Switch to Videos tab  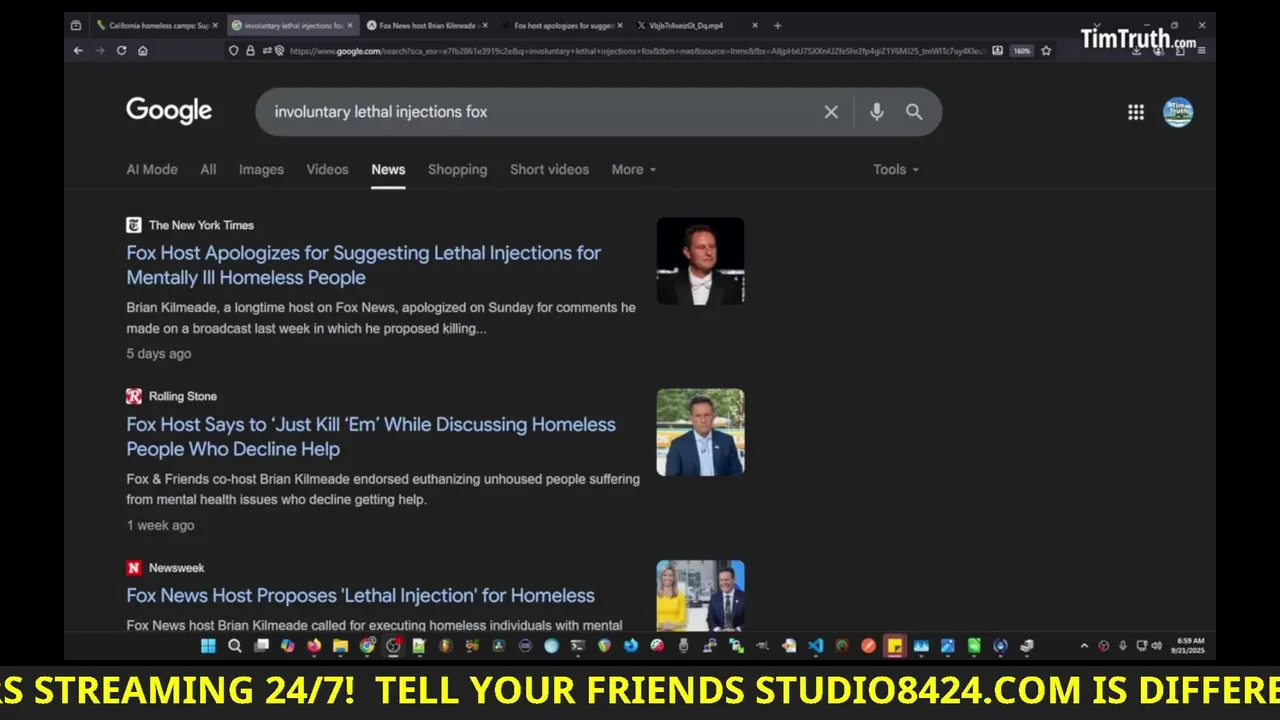[x=327, y=169]
